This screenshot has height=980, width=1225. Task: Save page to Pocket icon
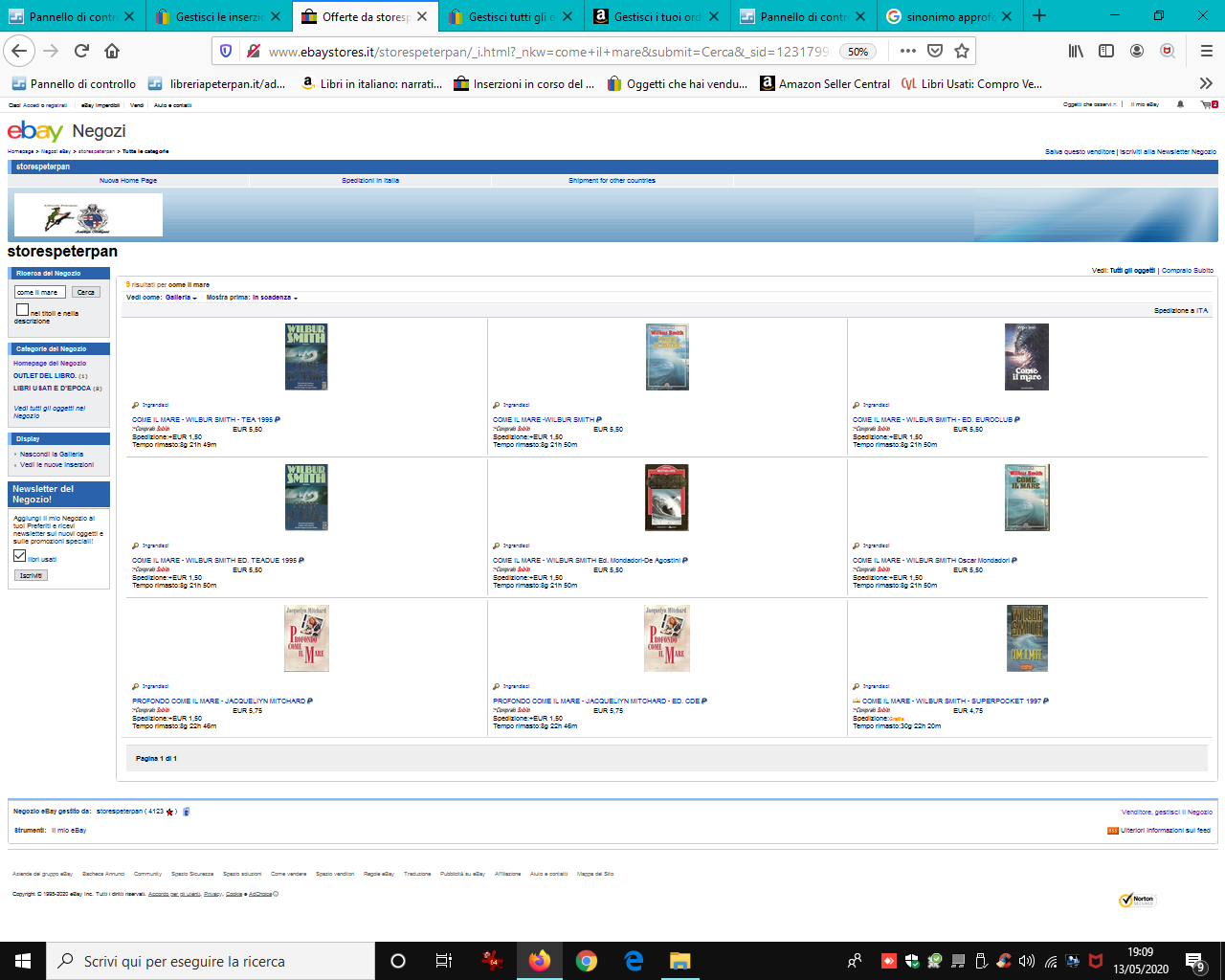935,51
